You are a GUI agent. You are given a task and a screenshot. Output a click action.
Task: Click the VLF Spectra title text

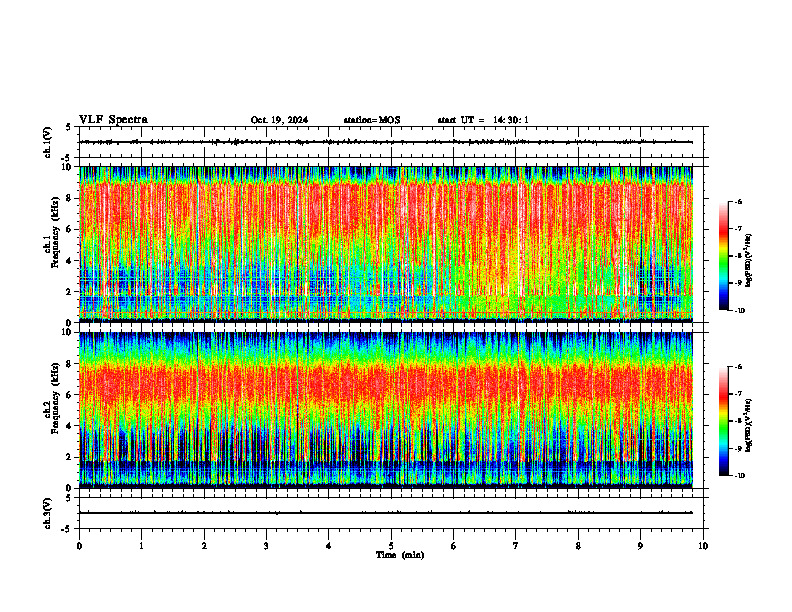coord(113,120)
